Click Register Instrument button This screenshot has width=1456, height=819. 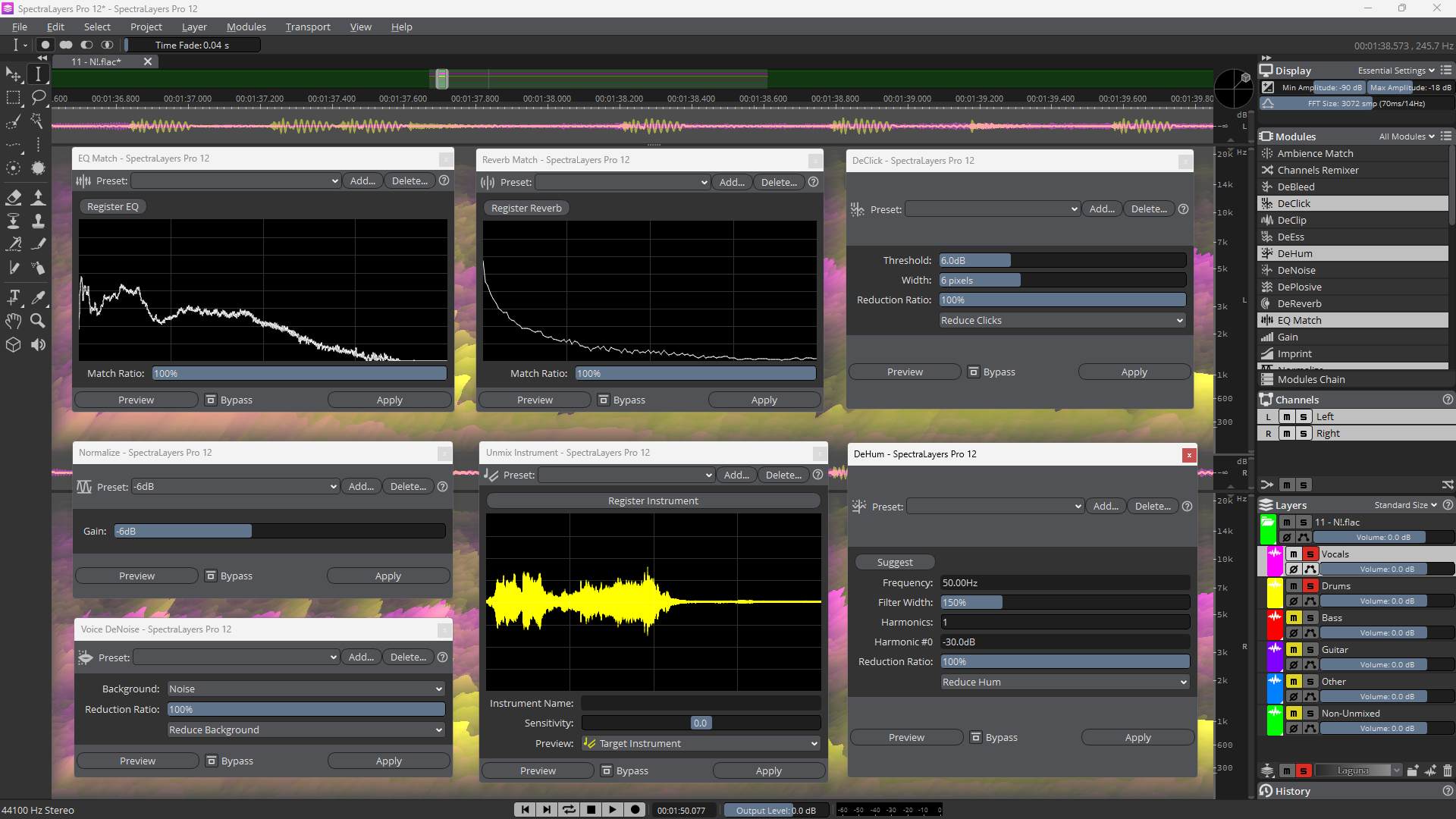[653, 500]
